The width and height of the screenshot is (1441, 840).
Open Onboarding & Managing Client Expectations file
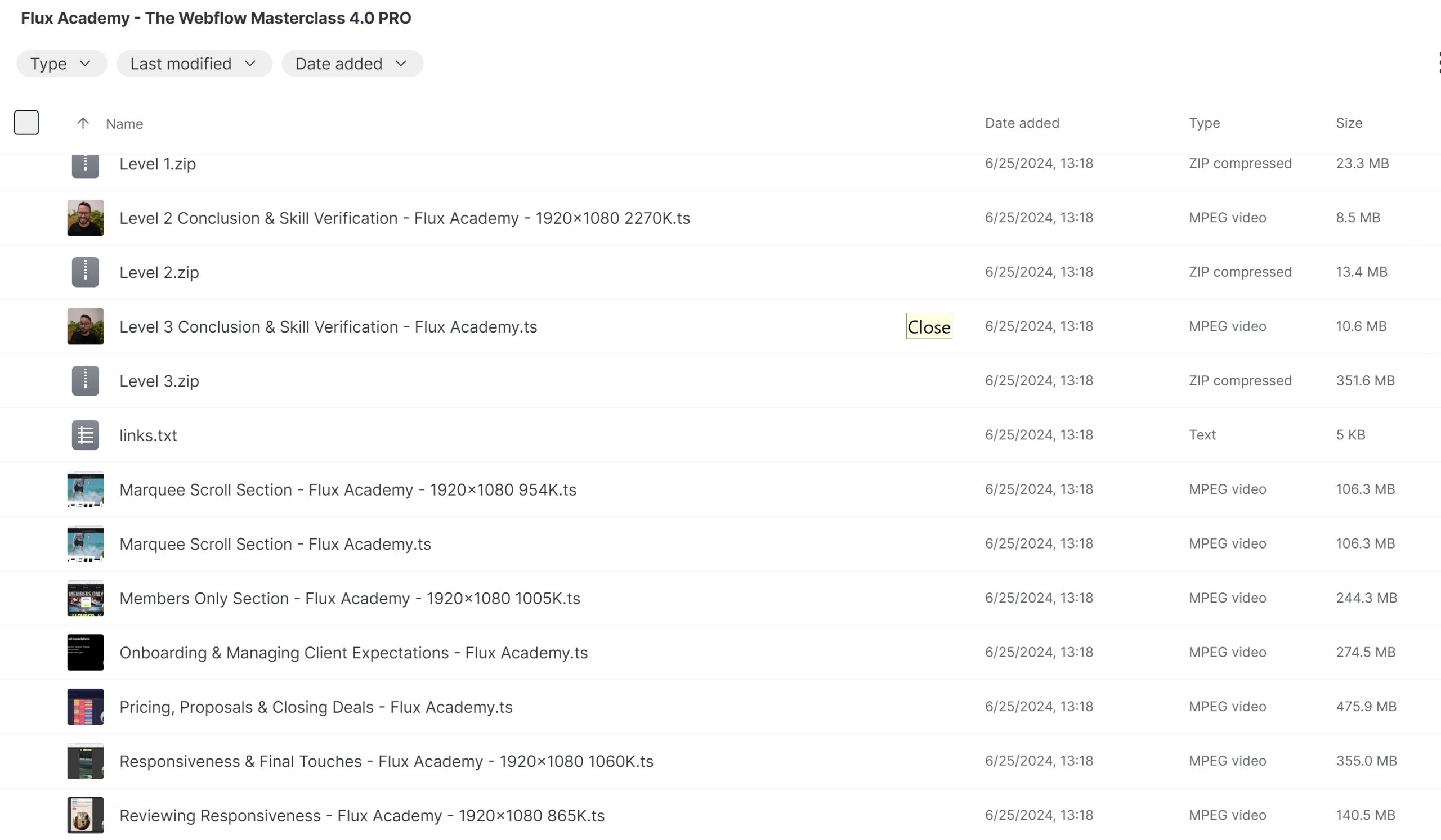point(353,653)
